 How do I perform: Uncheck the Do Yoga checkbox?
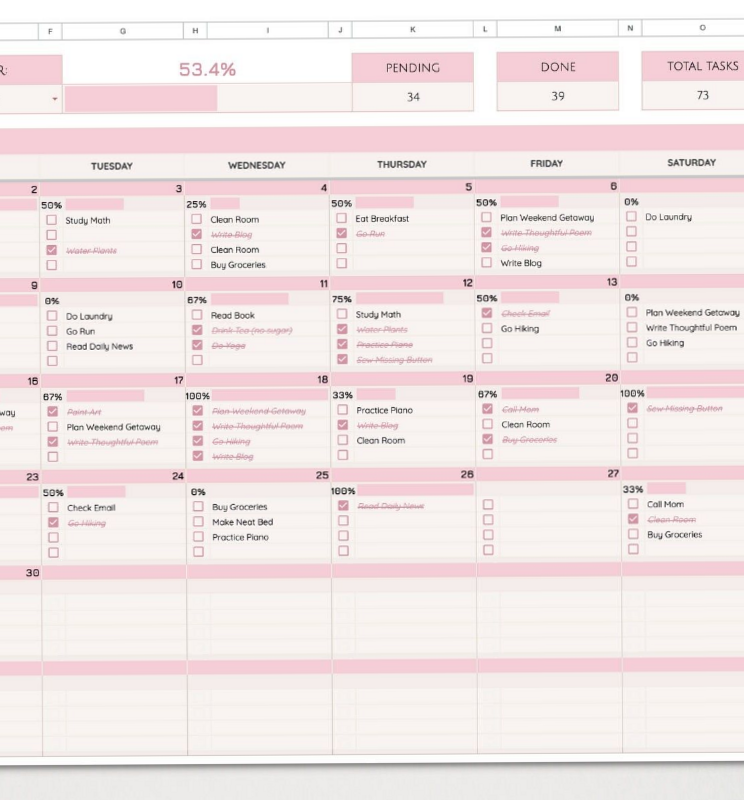point(197,345)
